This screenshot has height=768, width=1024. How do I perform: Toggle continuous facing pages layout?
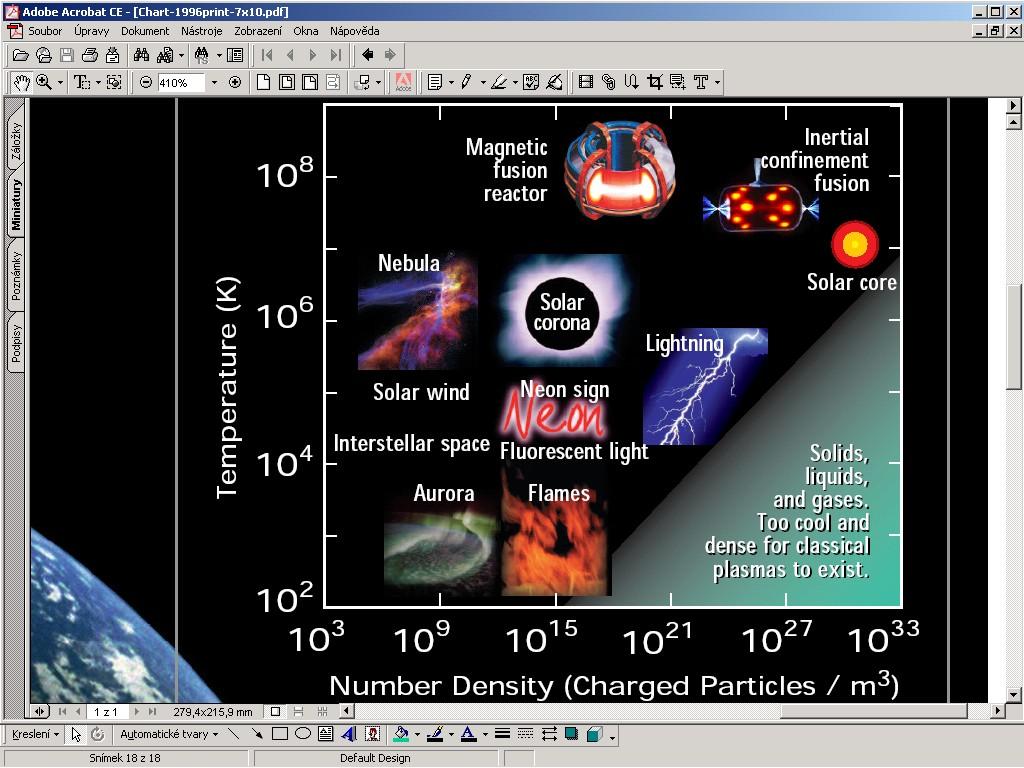[x=321, y=711]
